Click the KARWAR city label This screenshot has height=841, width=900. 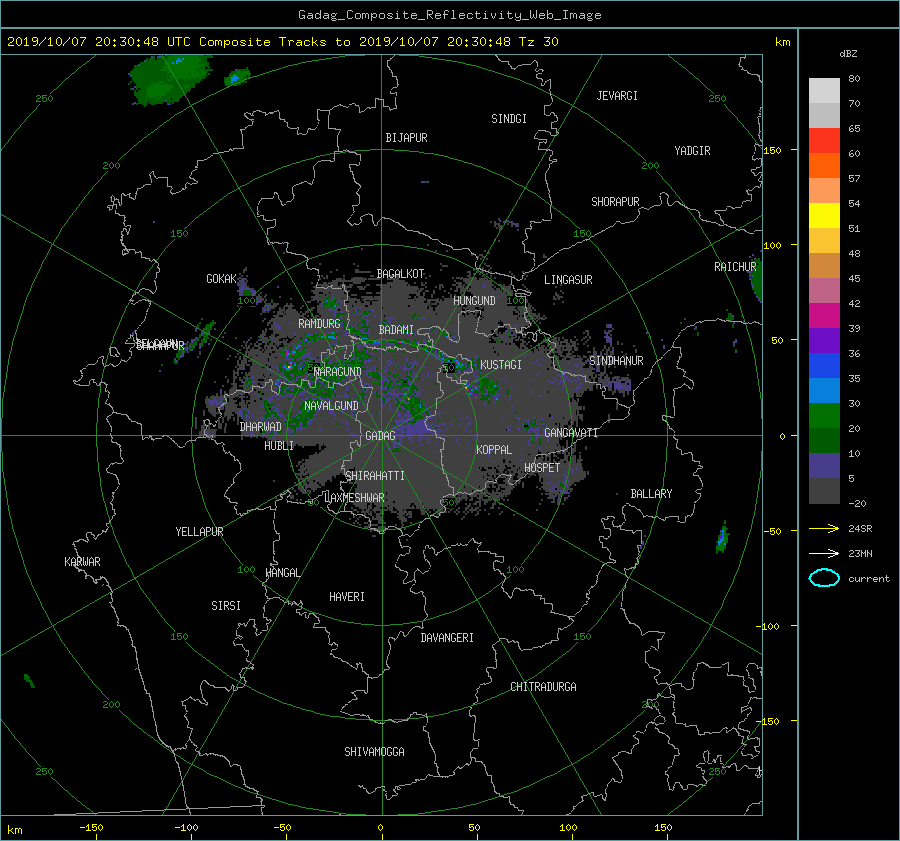(x=82, y=562)
